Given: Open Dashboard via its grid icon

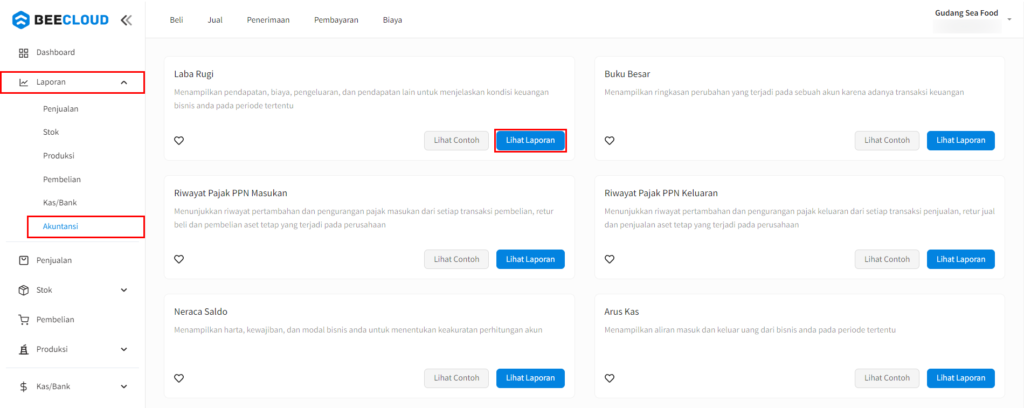Looking at the screenshot, I should point(24,52).
